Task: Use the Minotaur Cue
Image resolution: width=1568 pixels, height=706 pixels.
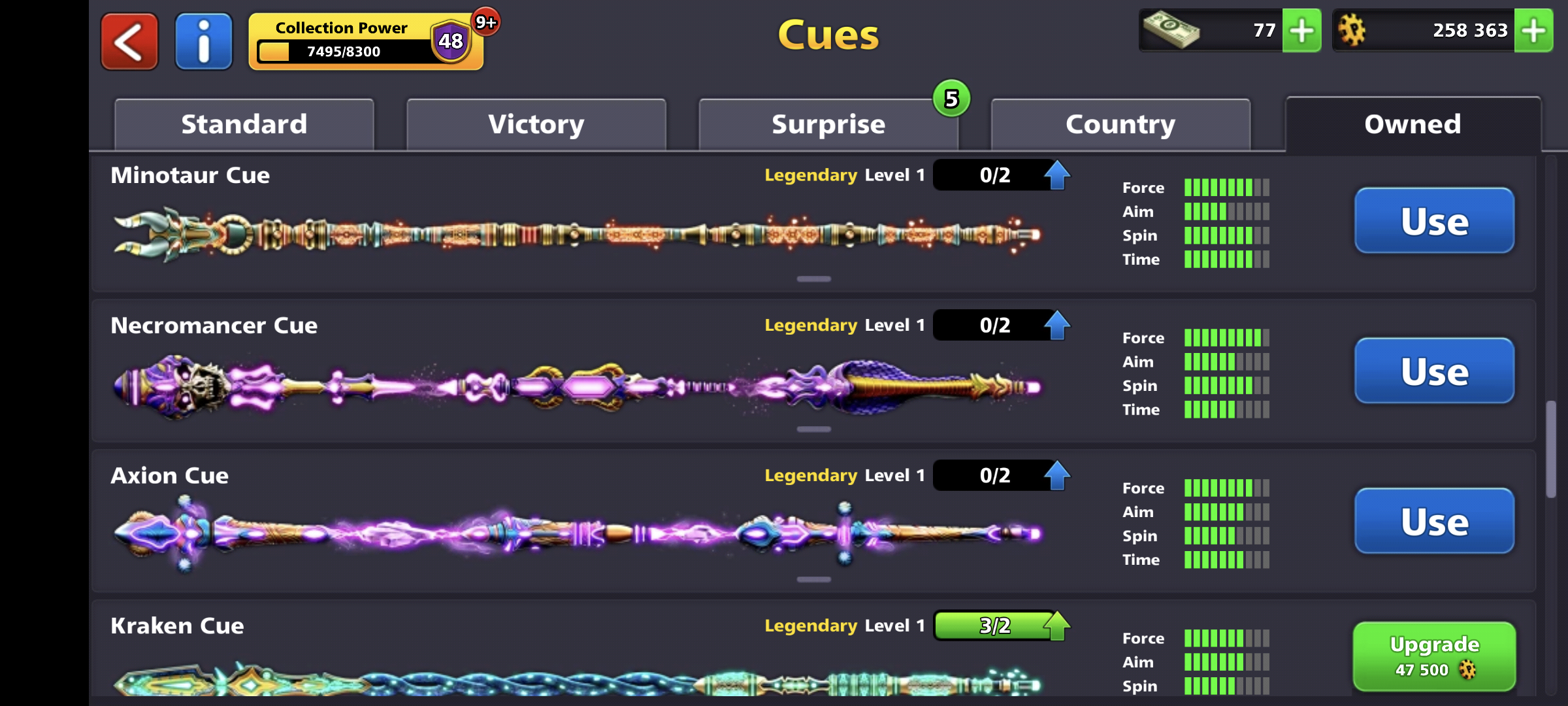Action: 1435,221
